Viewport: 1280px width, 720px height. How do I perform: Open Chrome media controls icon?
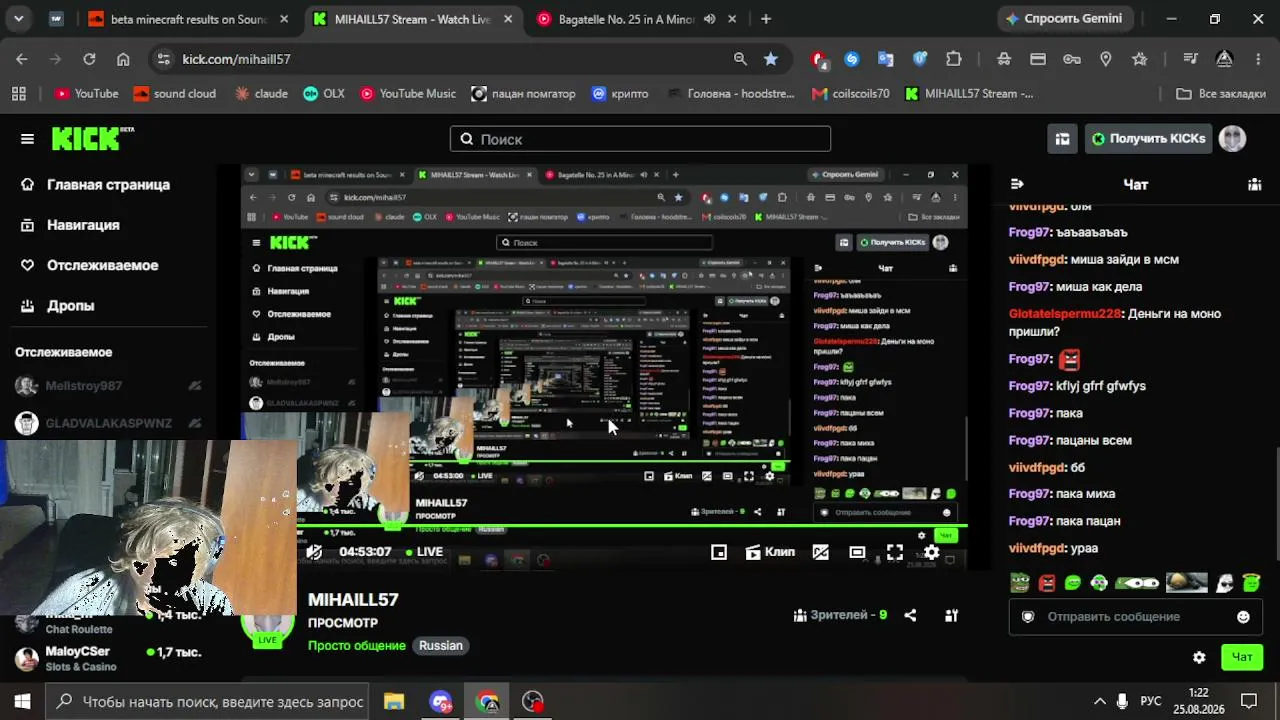tap(1190, 59)
